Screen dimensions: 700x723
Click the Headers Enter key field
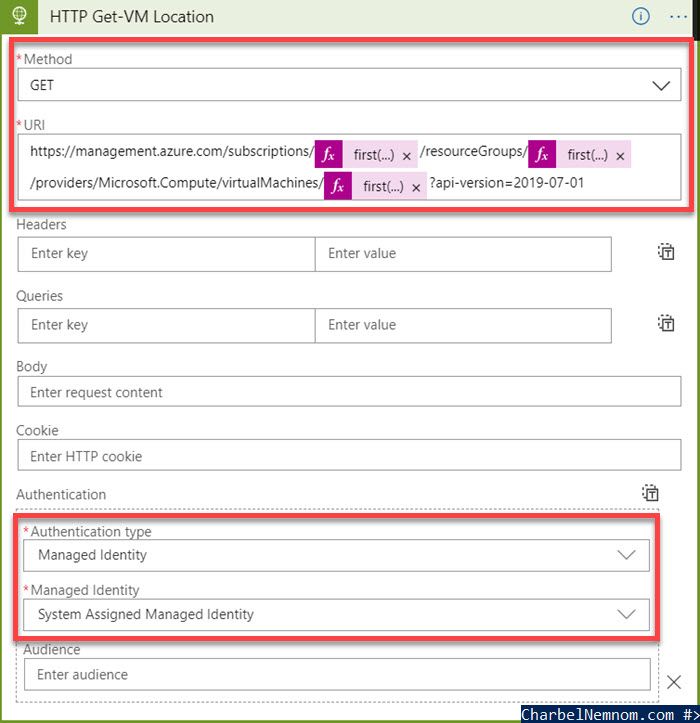point(166,254)
